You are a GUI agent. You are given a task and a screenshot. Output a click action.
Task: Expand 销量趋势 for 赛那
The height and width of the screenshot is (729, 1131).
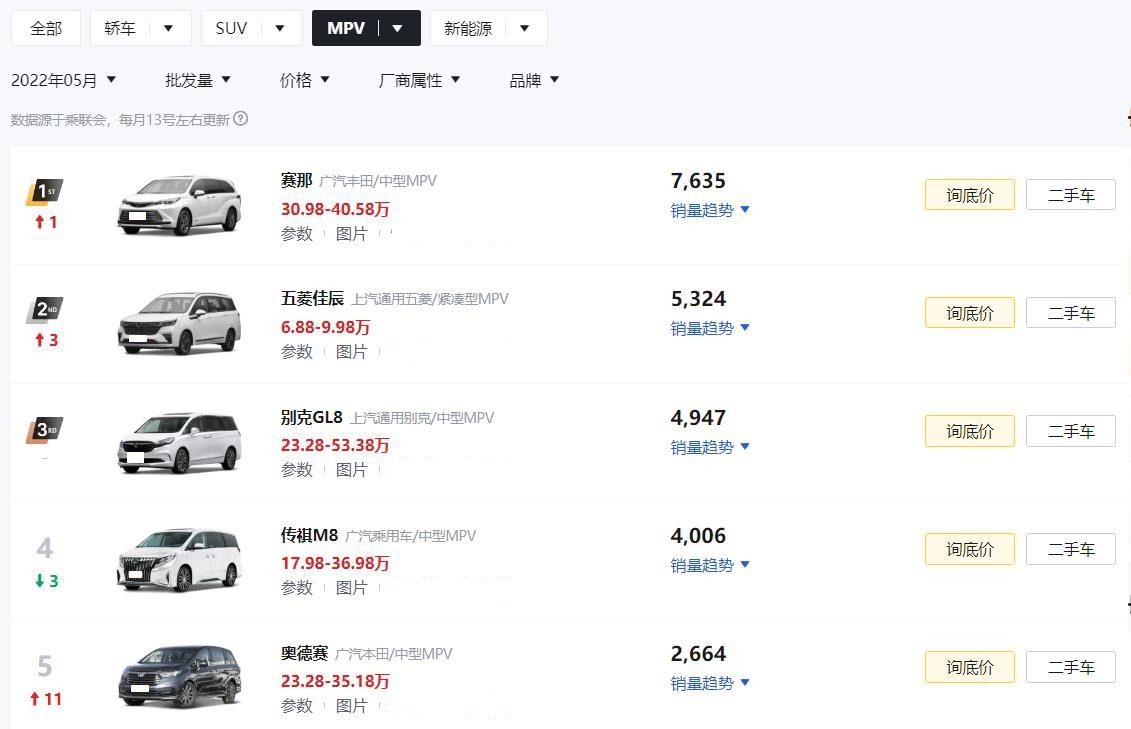(x=710, y=210)
